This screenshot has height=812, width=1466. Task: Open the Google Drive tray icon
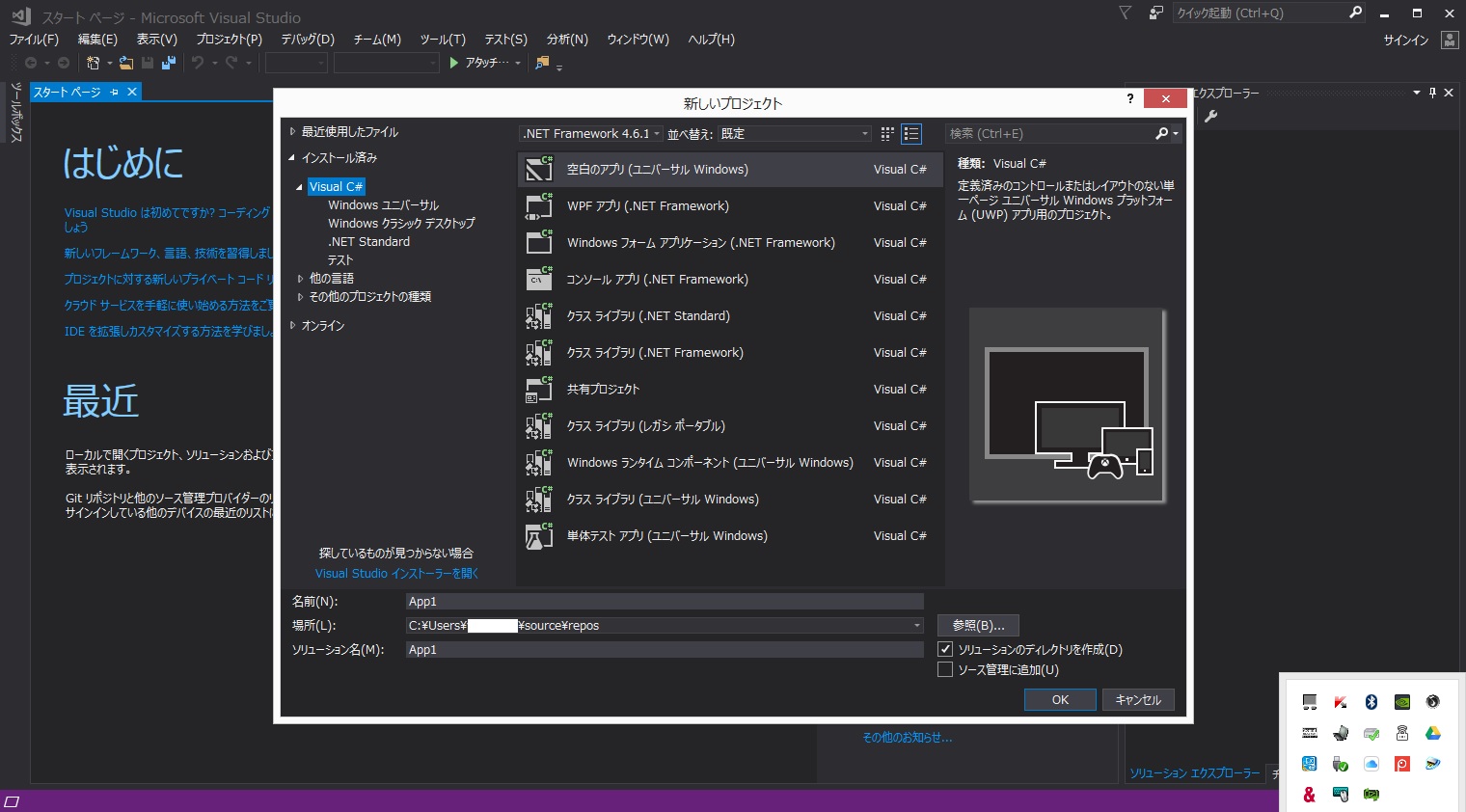point(1432,733)
